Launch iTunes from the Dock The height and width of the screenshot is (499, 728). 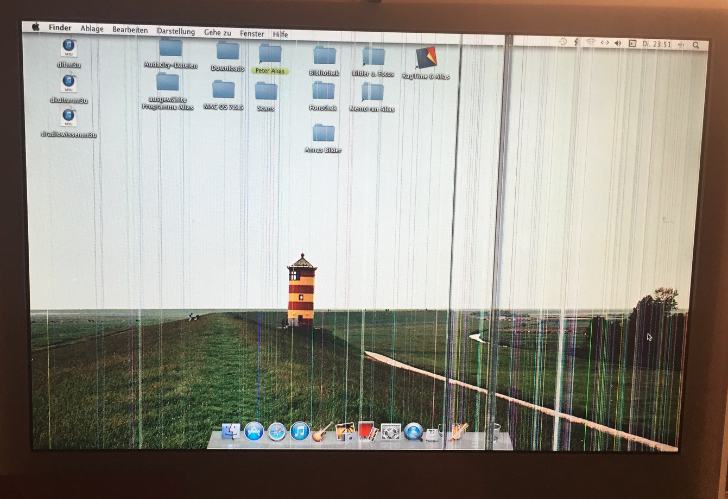300,432
